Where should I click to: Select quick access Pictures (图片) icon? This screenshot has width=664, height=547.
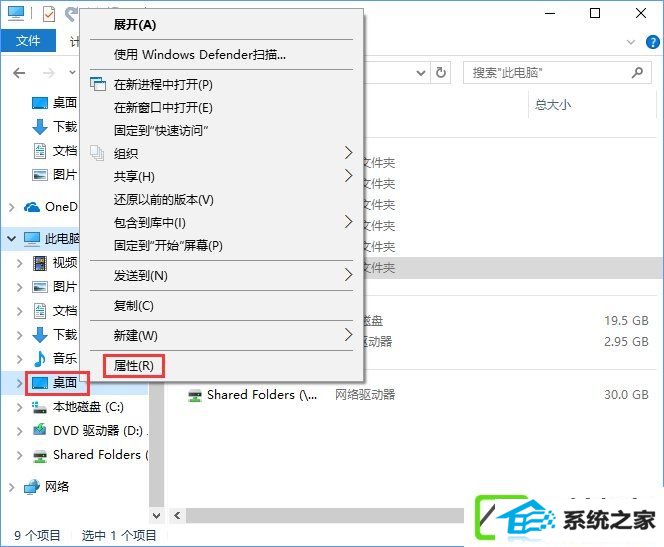[40, 174]
